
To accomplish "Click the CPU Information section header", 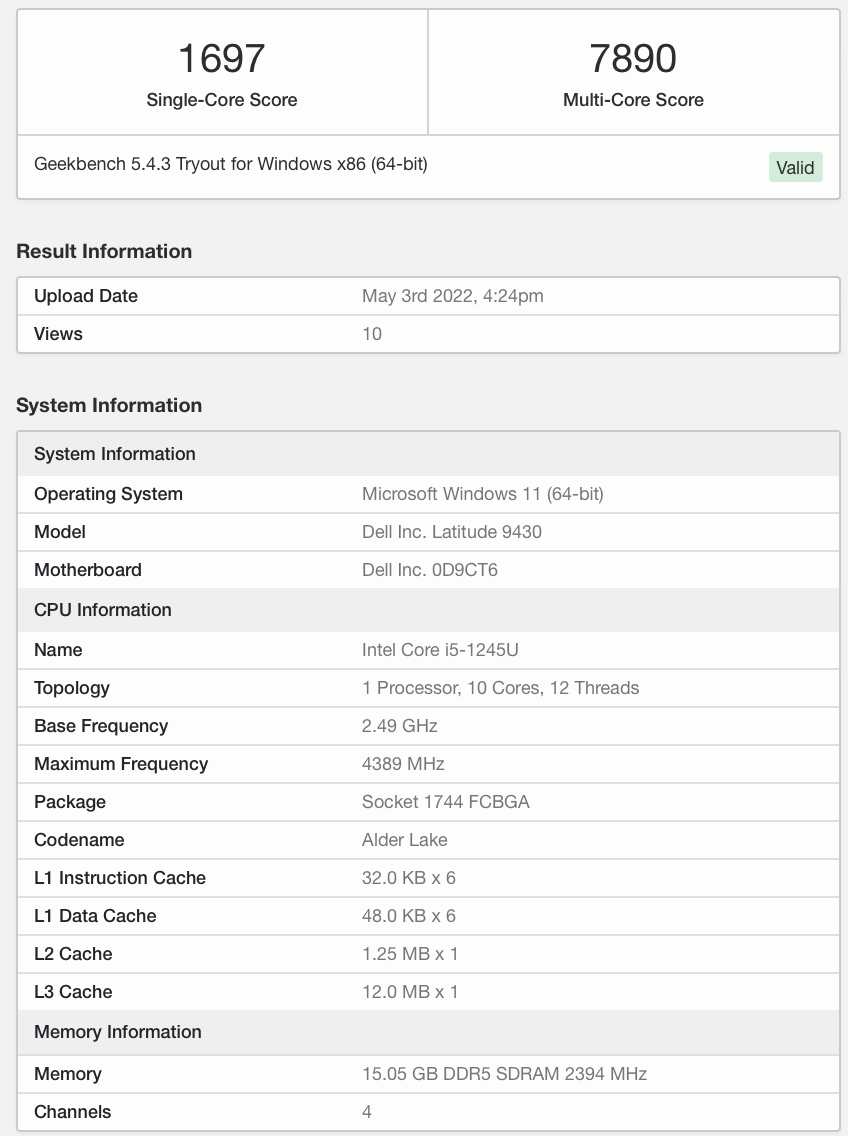I will click(x=428, y=610).
